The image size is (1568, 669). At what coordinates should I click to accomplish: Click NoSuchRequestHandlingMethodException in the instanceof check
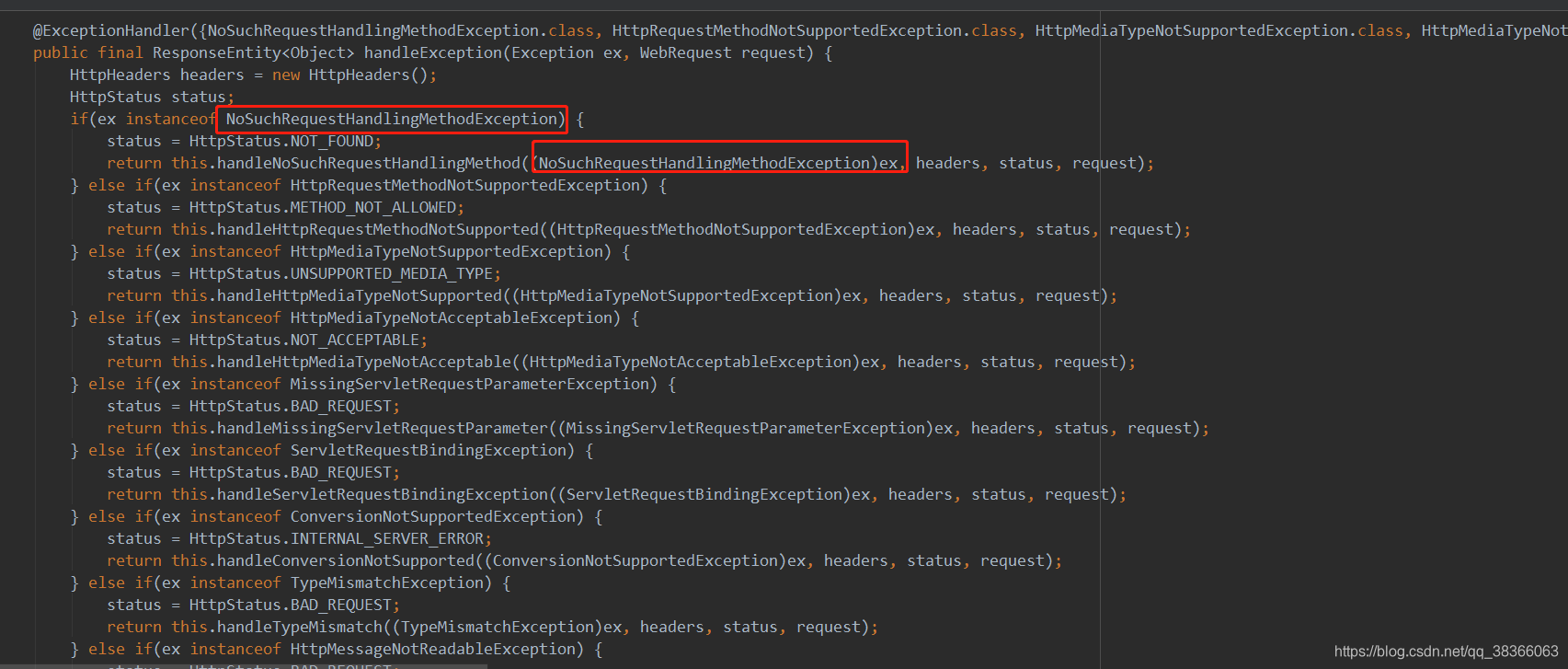tap(392, 120)
